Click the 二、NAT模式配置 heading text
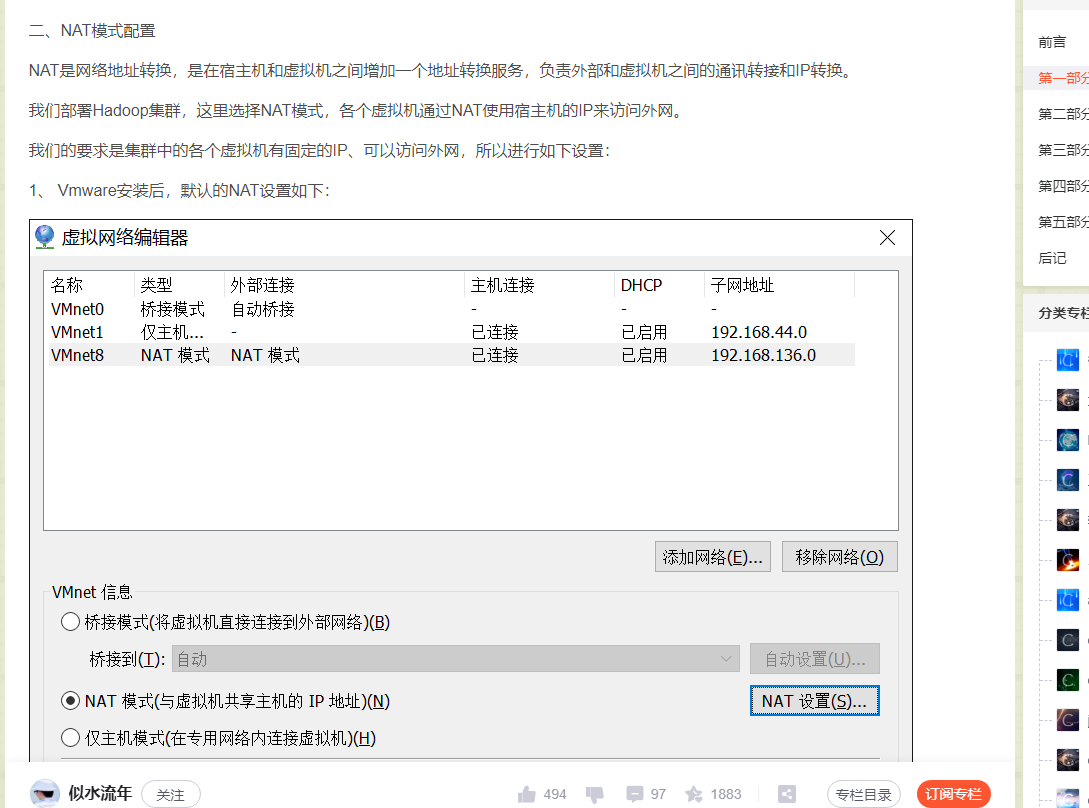The width and height of the screenshot is (1089, 808). (x=92, y=31)
